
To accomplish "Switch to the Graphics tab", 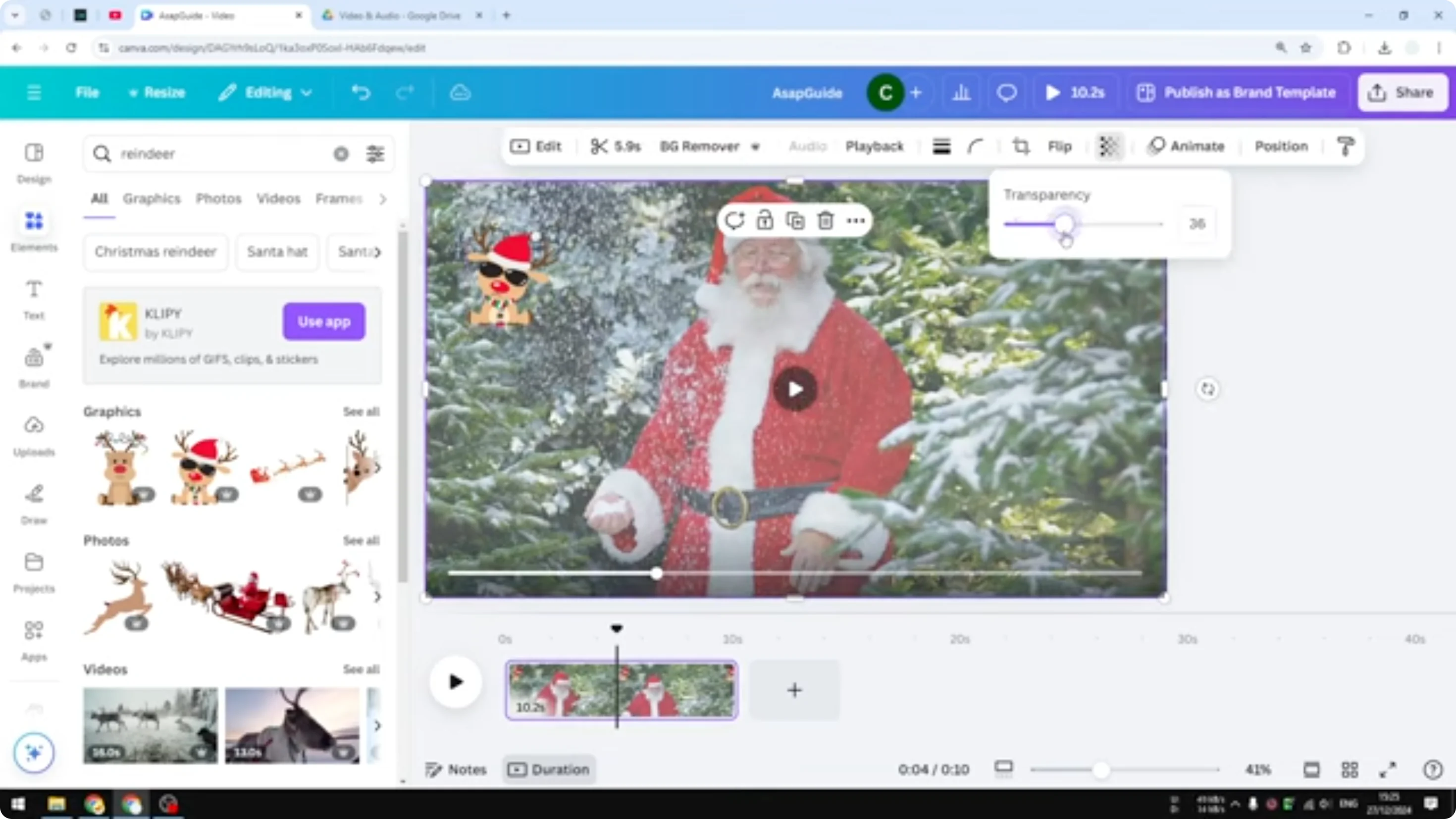I will click(152, 199).
